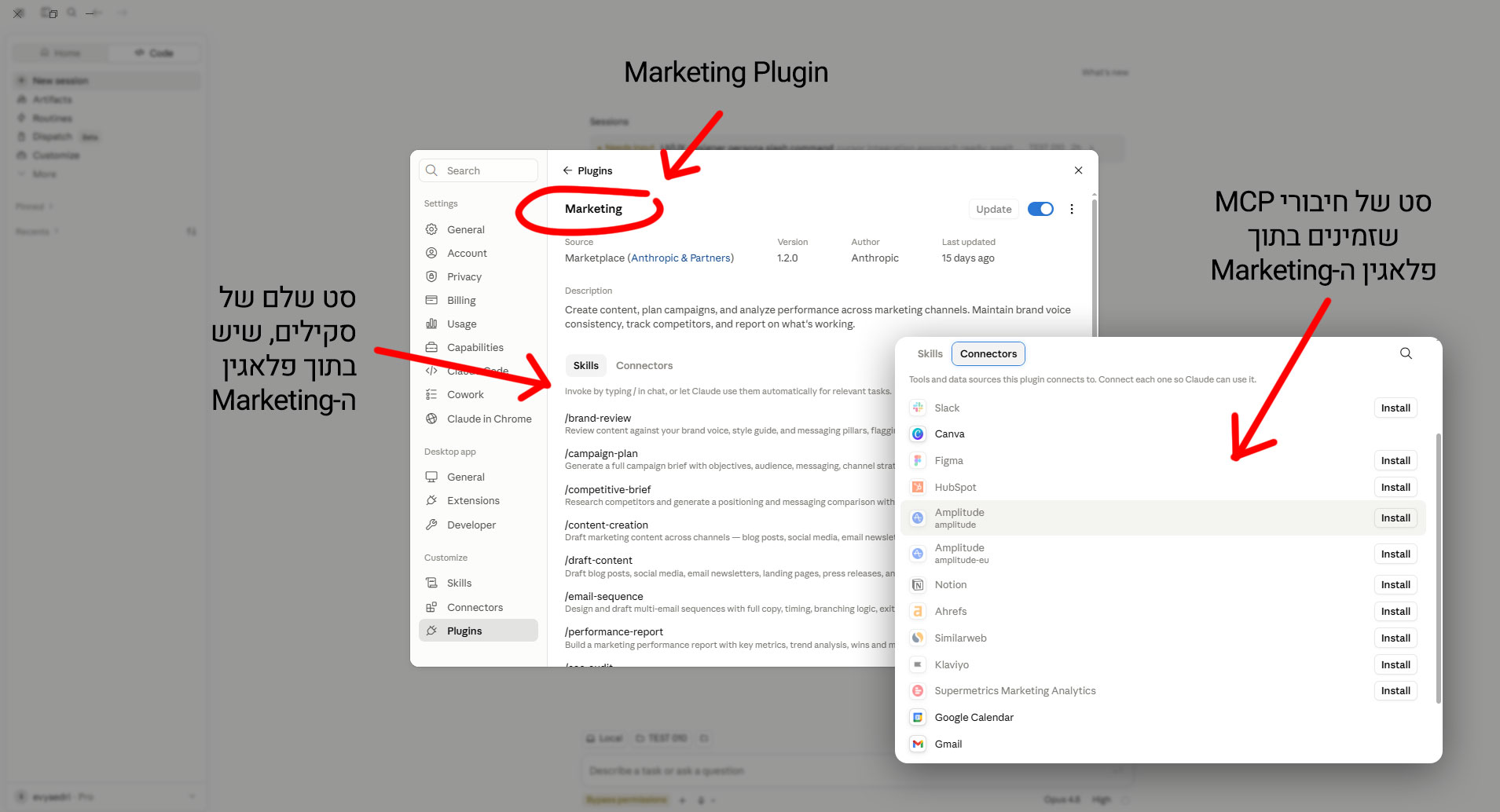The width and height of the screenshot is (1500, 812).
Task: Select Plugins in settings sidebar
Action: tap(478, 631)
